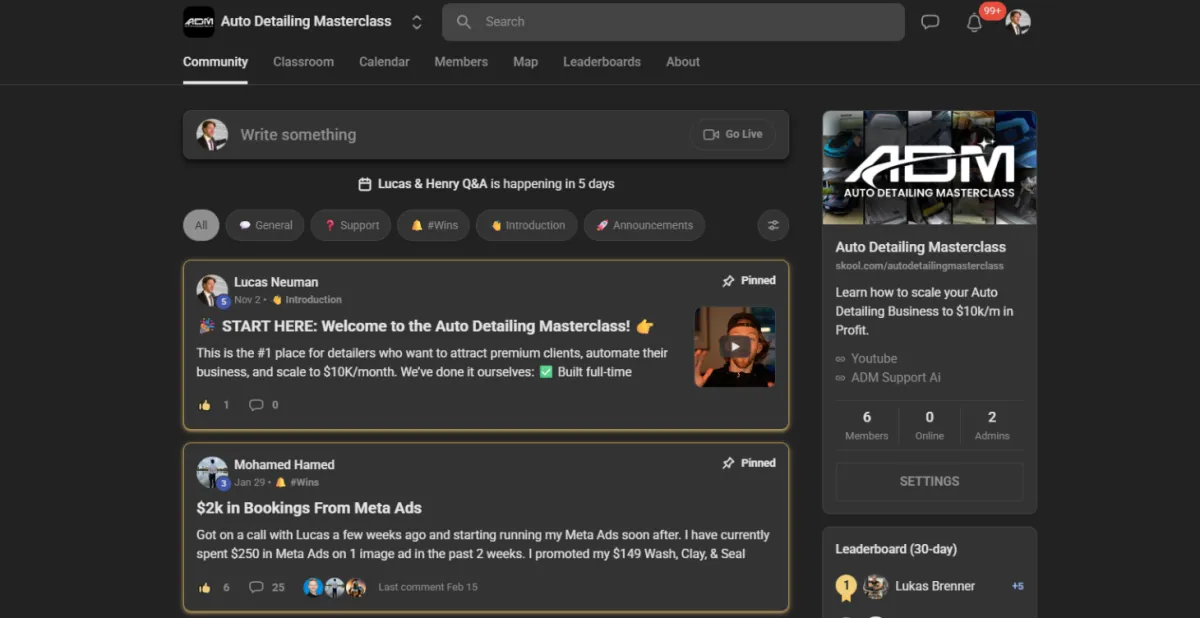Click Mohamed Hamed's post avatar

[x=212, y=473]
